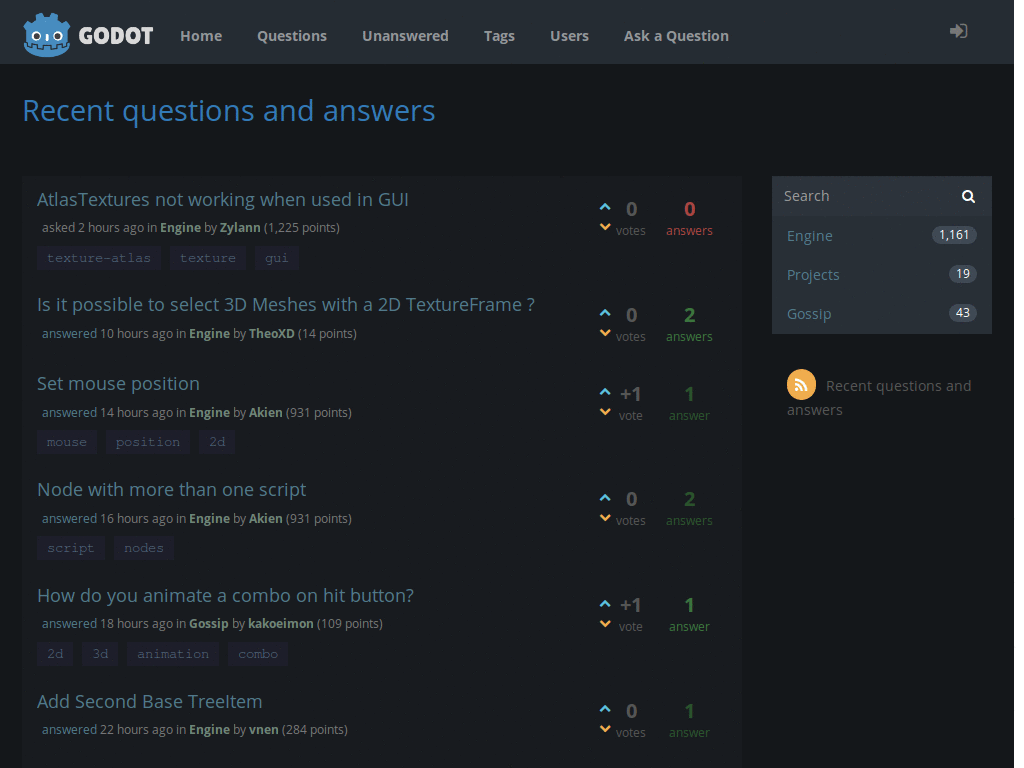Upvote Add Second Base TreeItem question
This screenshot has width=1024, height=768.
605,709
